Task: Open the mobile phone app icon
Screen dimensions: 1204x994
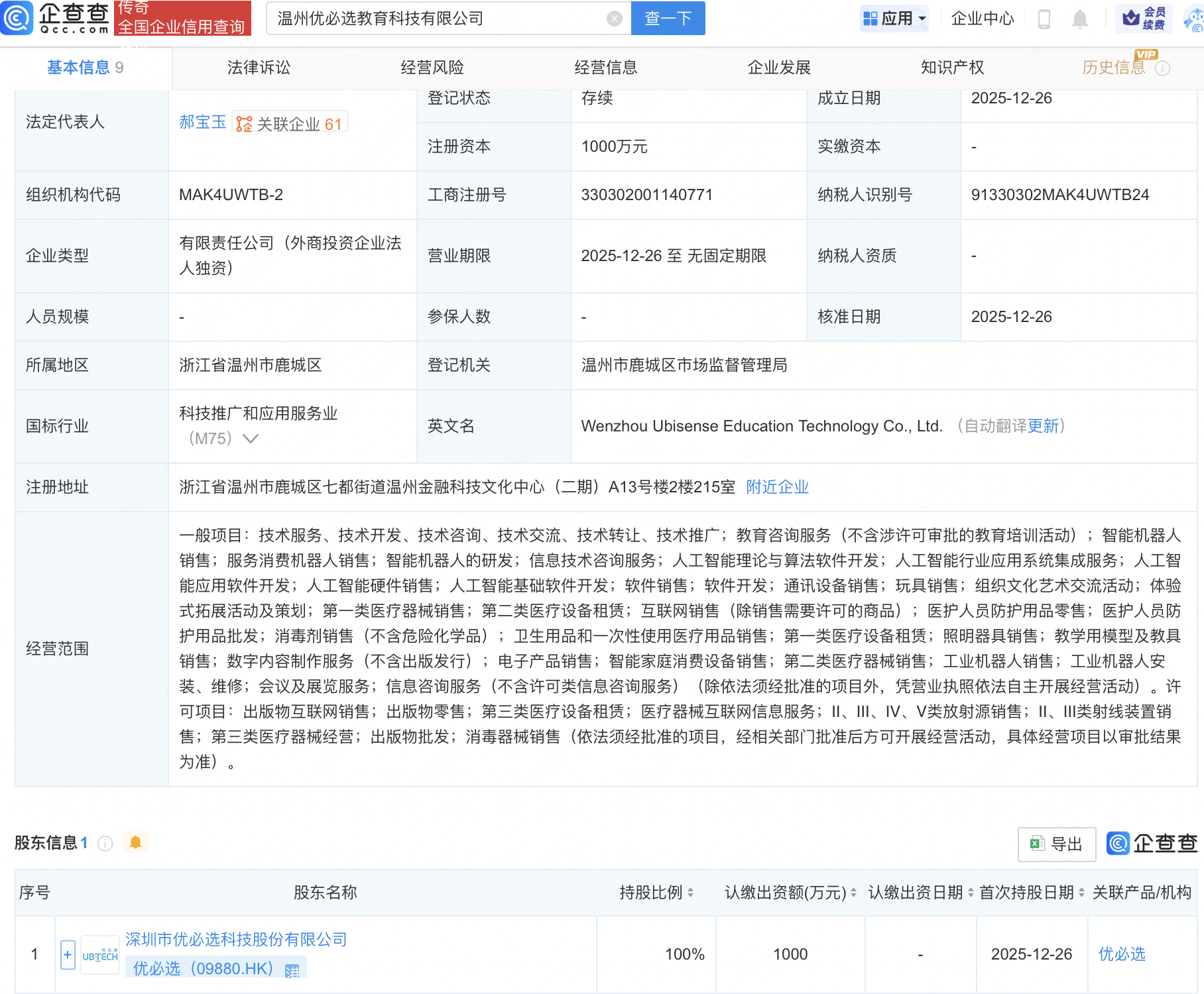Action: (1044, 19)
